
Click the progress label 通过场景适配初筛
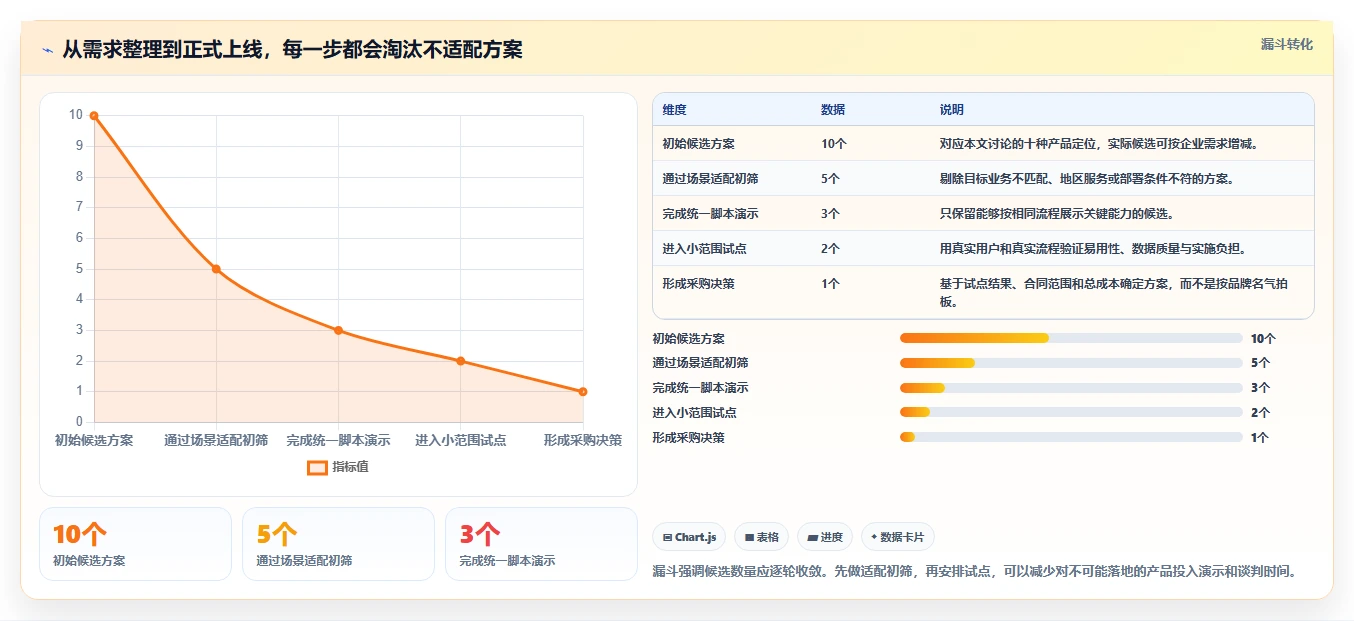[700, 363]
